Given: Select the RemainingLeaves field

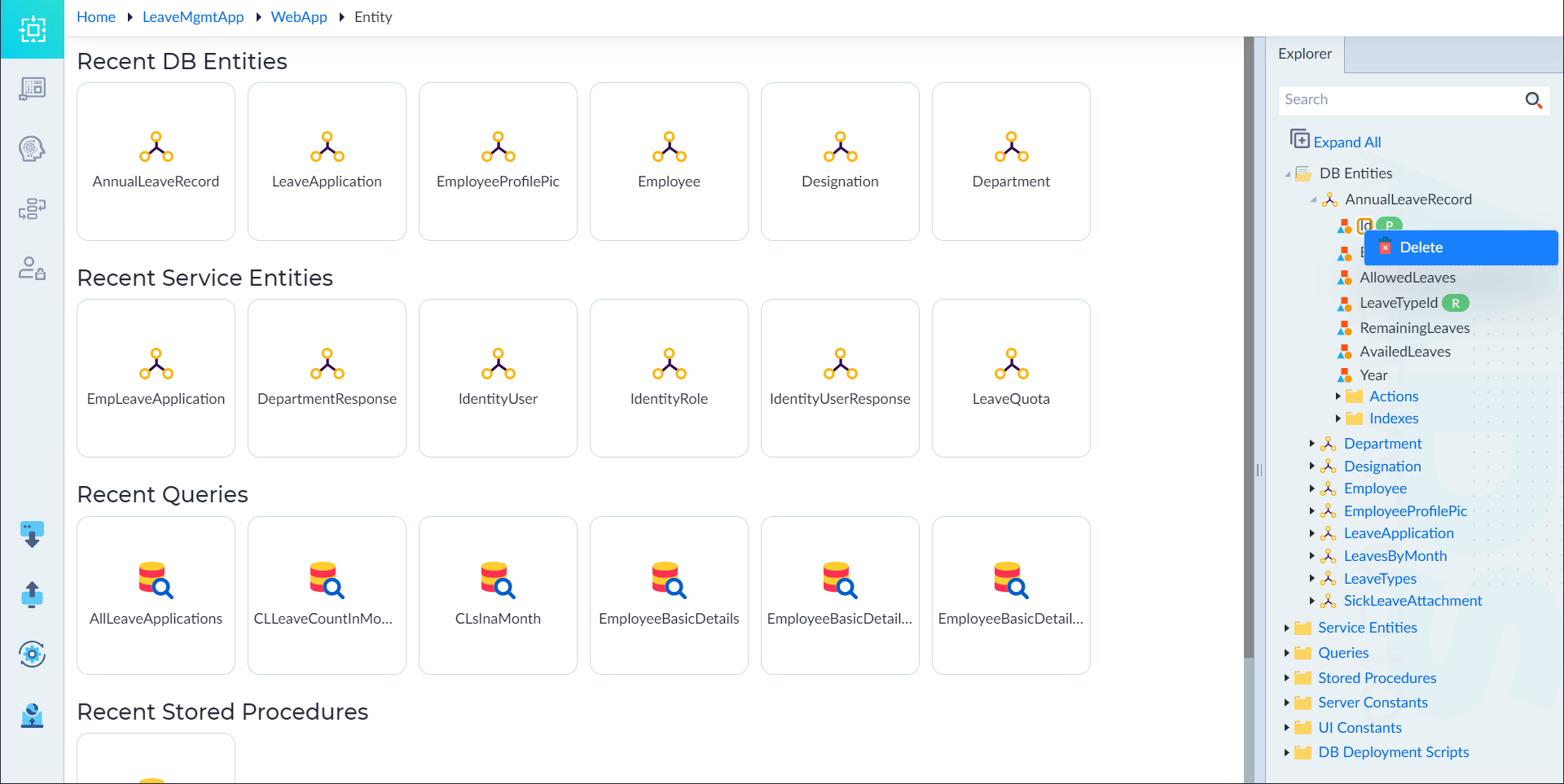Looking at the screenshot, I should [1414, 328].
